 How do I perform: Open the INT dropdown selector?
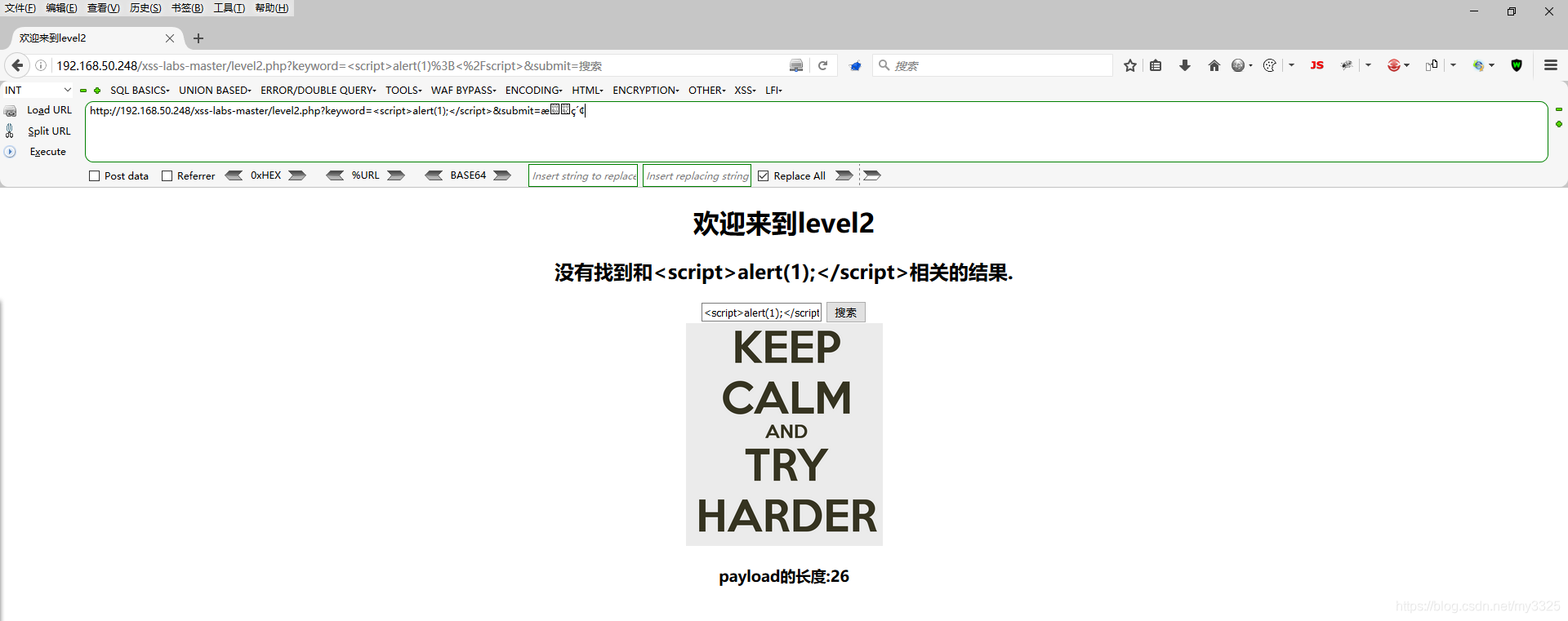tap(38, 91)
